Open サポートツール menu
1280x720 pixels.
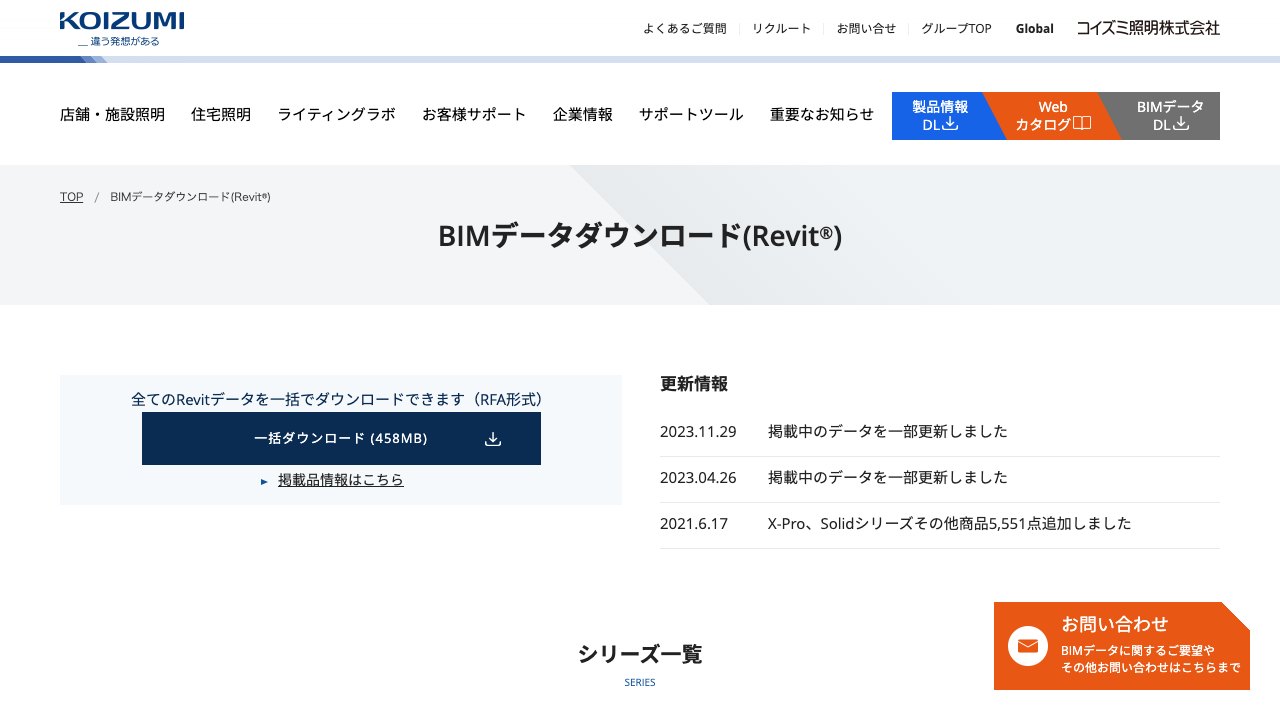click(691, 114)
